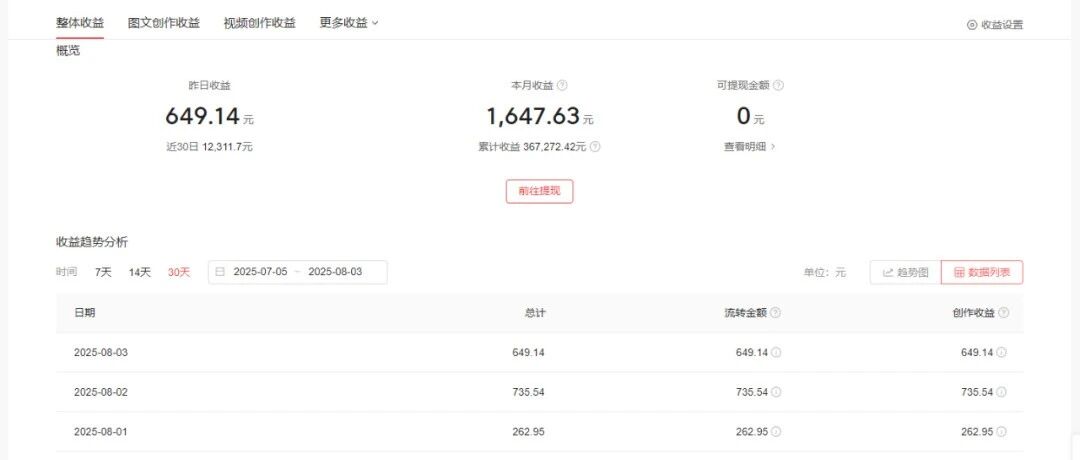This screenshot has width=1080, height=460.
Task: Click question icon in 流转金额 header
Action: click(x=776, y=313)
